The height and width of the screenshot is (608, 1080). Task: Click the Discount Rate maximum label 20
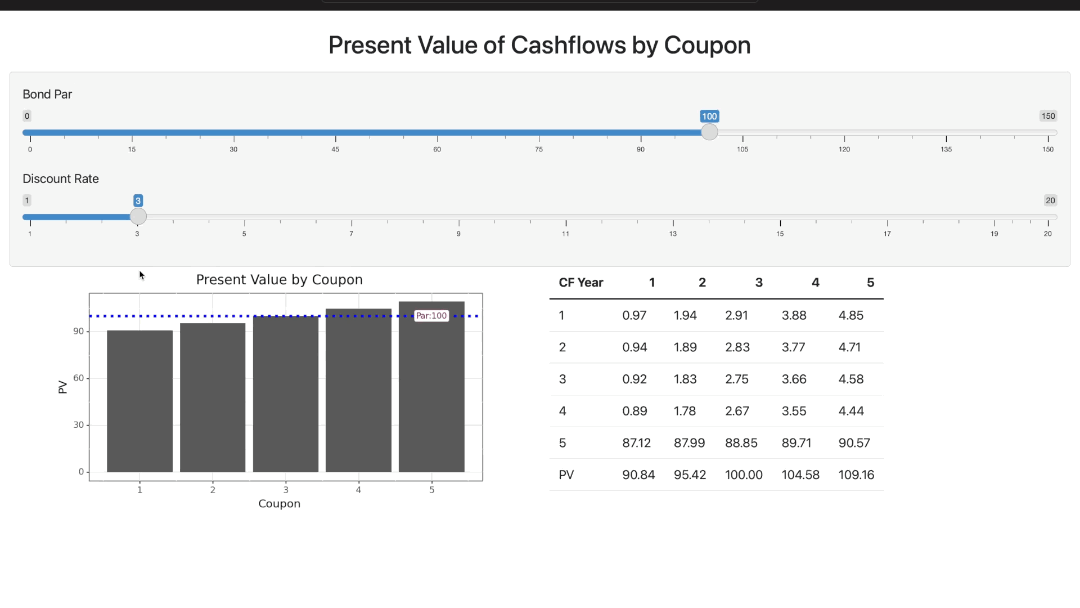tap(1050, 200)
